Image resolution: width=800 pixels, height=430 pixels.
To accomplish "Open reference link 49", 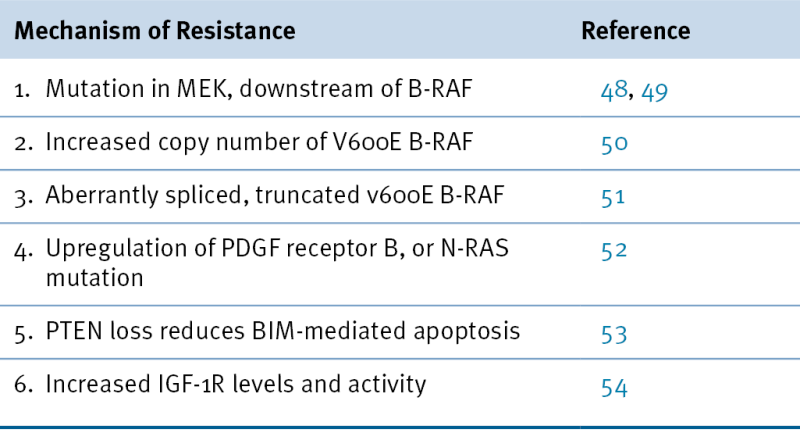I will (x=652, y=91).
